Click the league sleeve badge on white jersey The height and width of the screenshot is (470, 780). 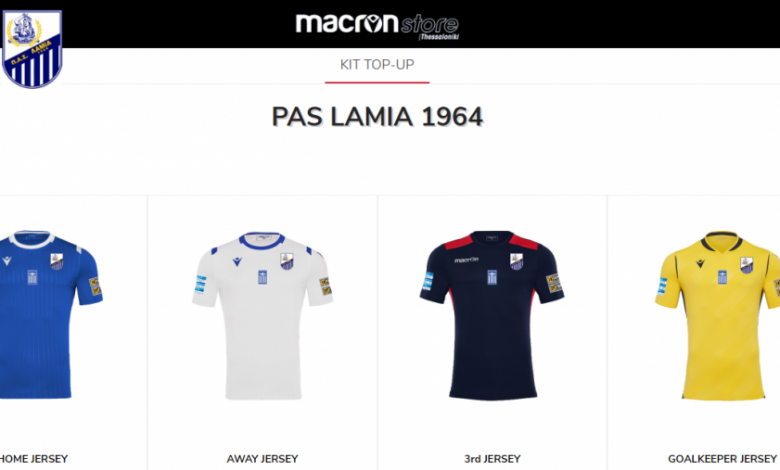coord(201,284)
